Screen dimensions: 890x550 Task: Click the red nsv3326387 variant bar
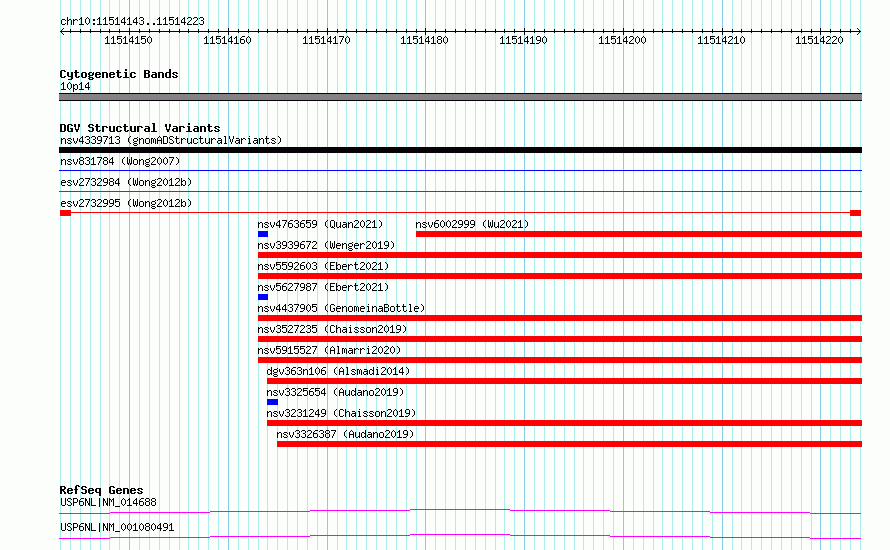click(x=569, y=444)
